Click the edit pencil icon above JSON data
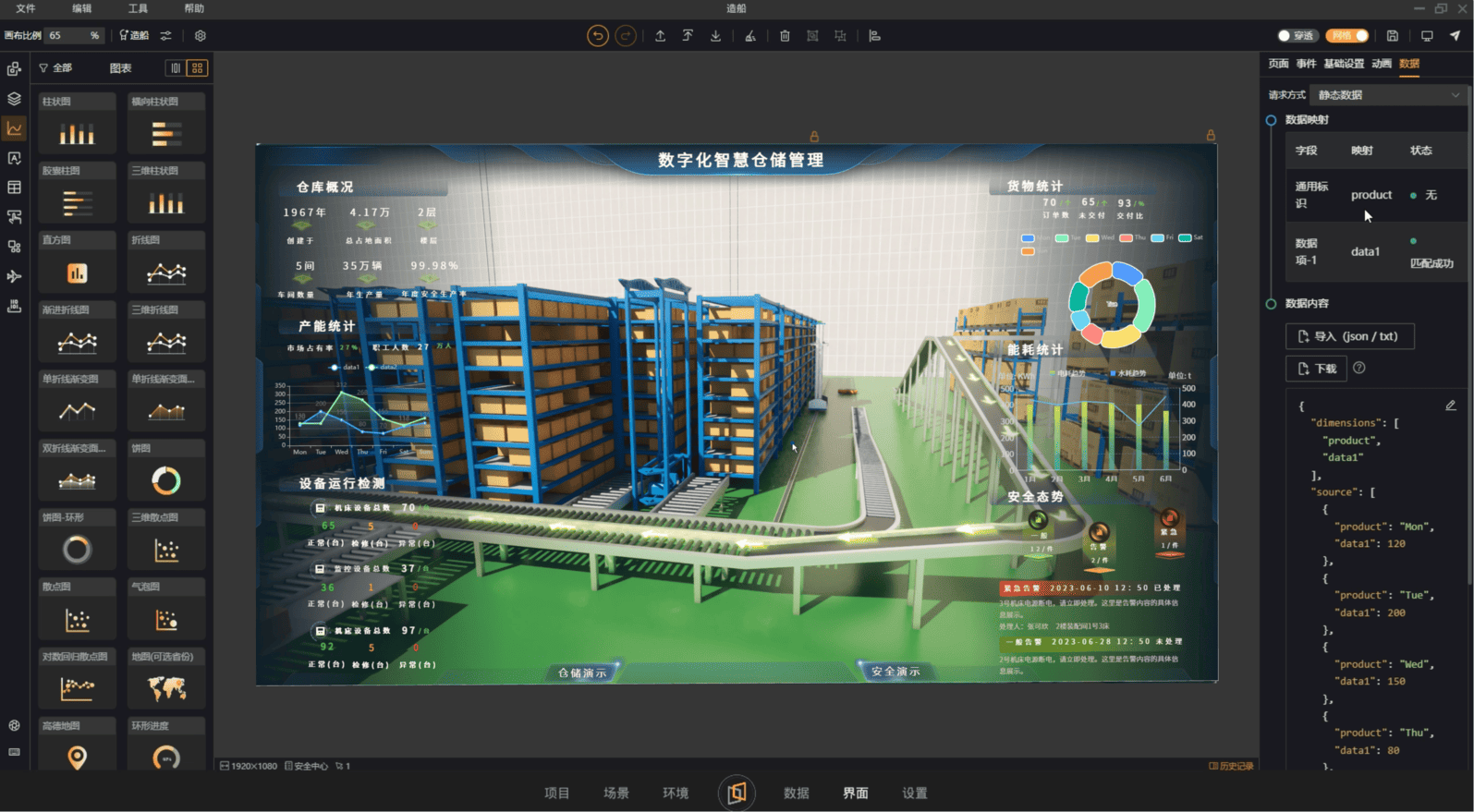The image size is (1474, 812). pyautogui.click(x=1451, y=406)
